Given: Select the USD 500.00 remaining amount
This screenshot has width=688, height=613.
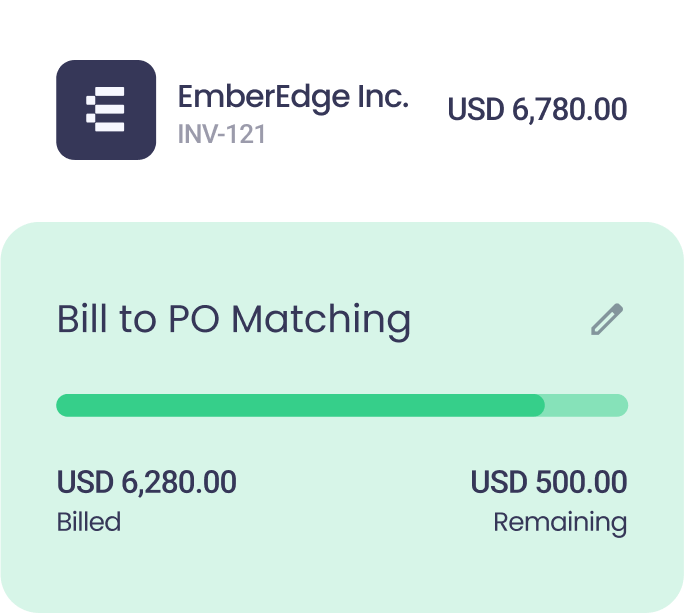Looking at the screenshot, I should [x=549, y=483].
